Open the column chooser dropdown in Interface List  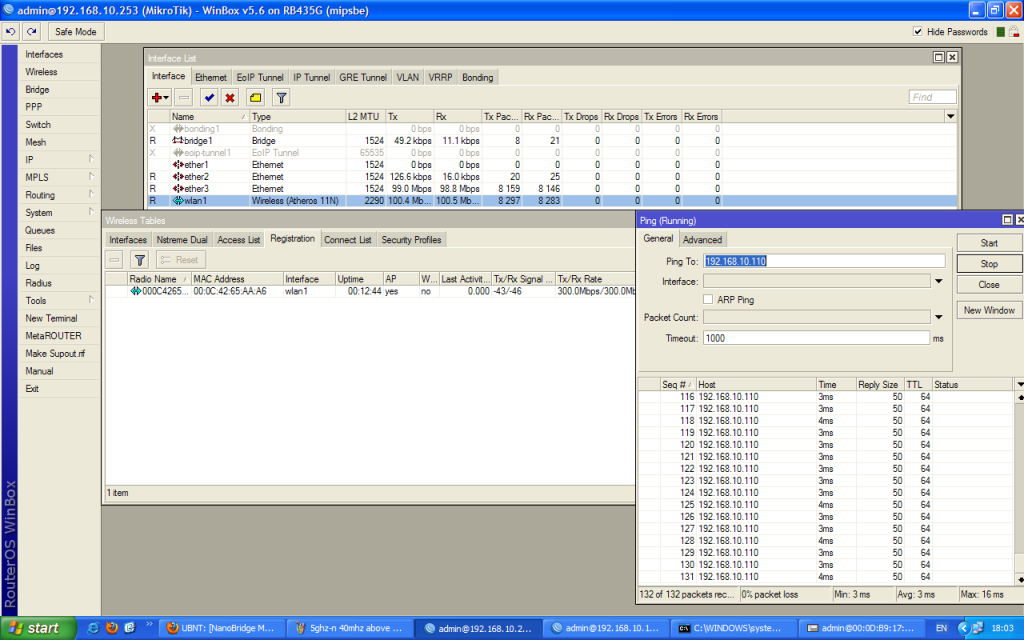coord(950,117)
